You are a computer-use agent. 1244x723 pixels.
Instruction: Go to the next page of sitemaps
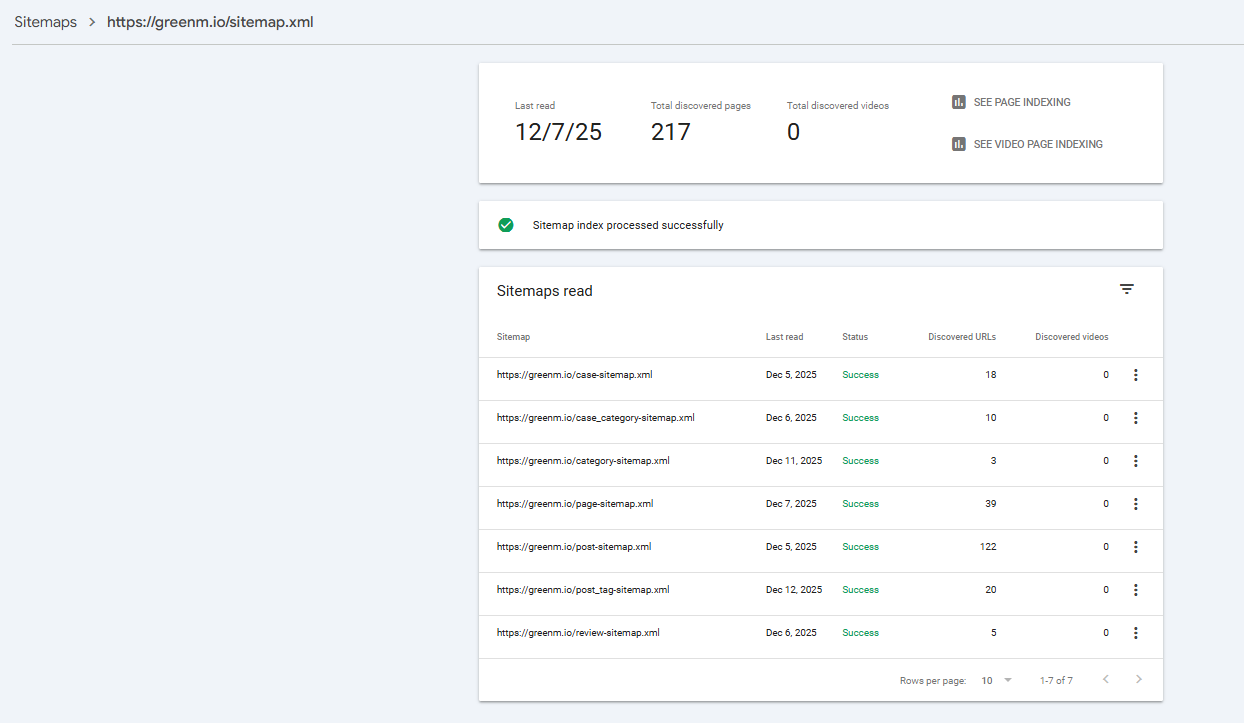point(1138,680)
